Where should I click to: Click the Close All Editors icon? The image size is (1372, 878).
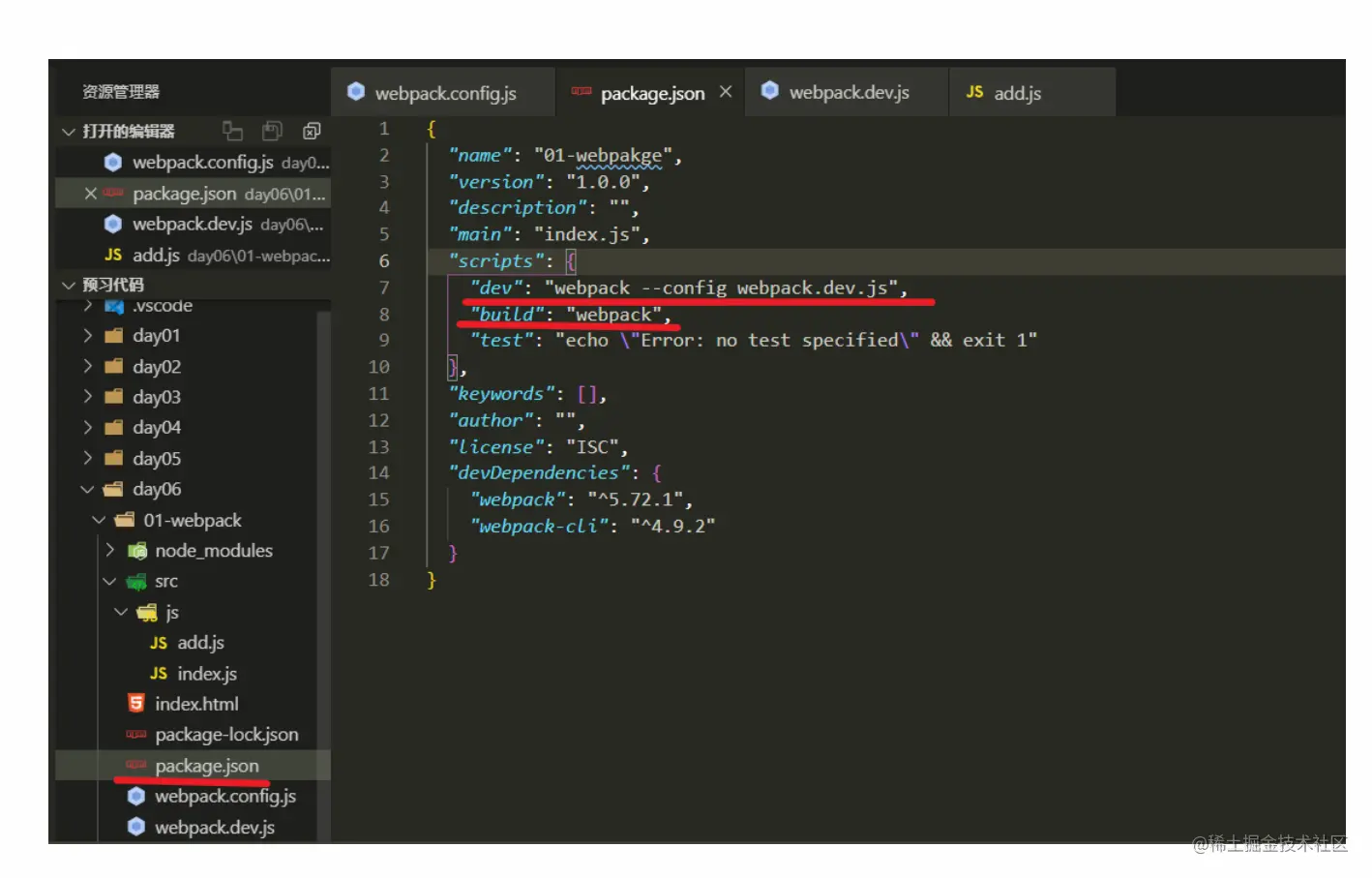pyautogui.click(x=312, y=131)
